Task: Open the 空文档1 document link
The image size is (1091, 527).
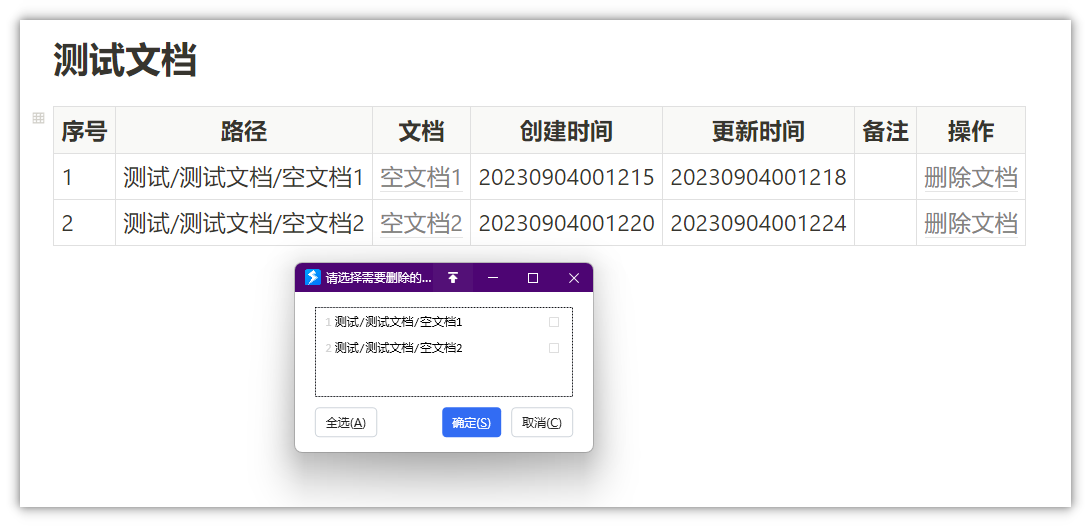Action: point(421,178)
